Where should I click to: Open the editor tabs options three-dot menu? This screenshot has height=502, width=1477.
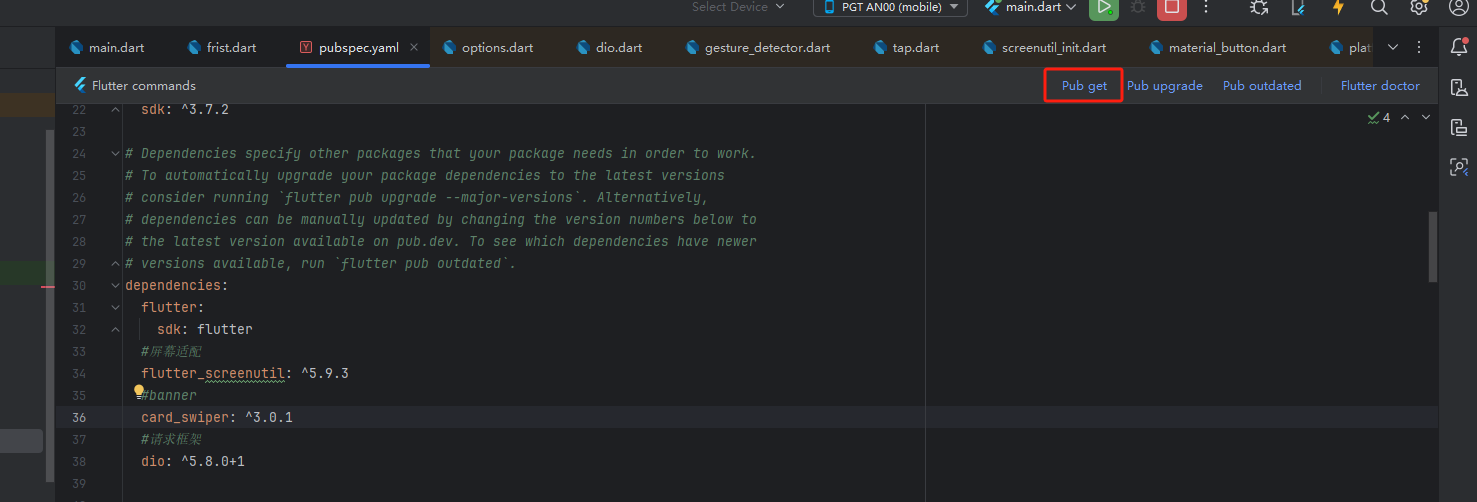[1419, 47]
